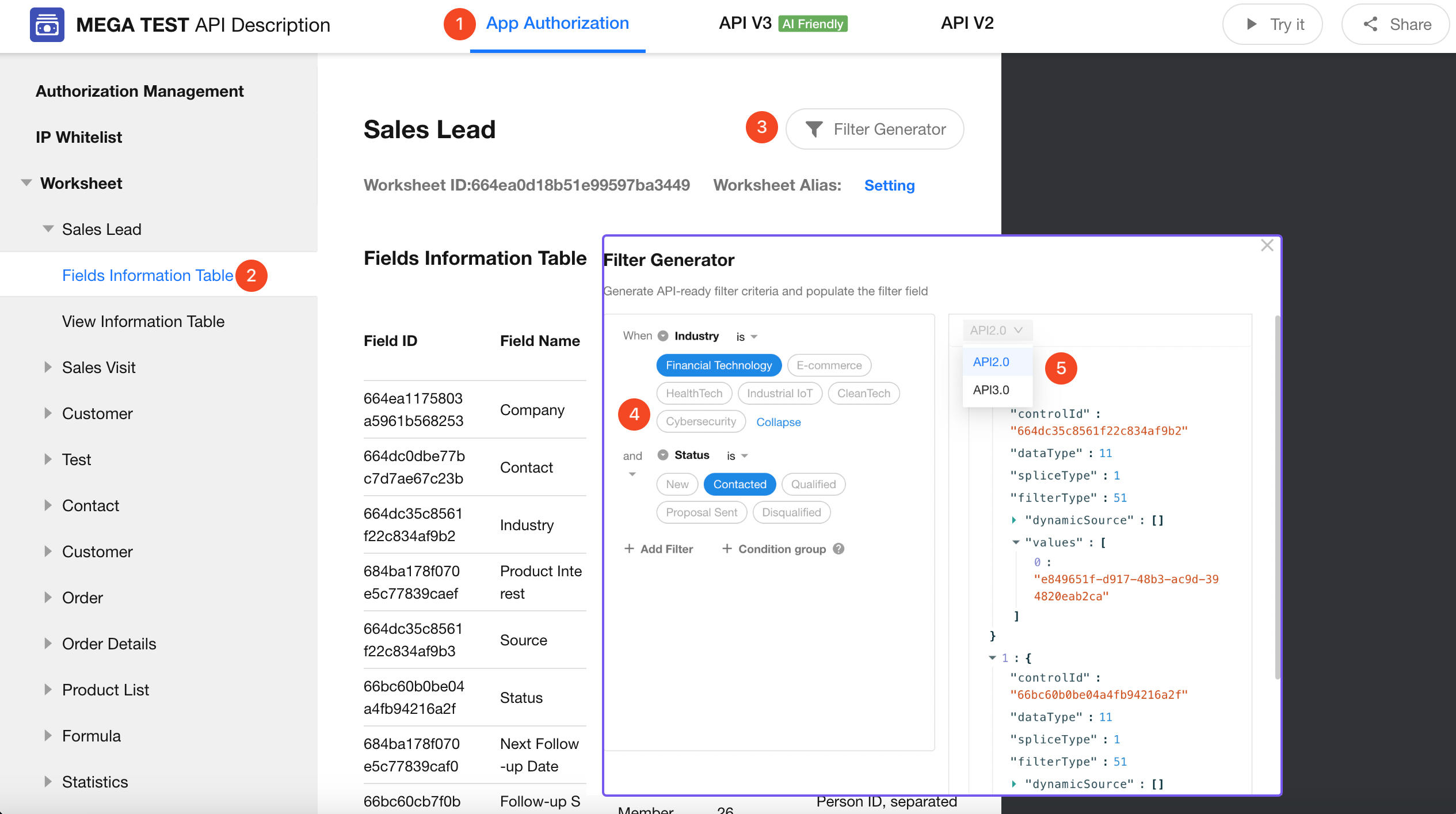The image size is (1456, 814).
Task: Deselect the Financial Technology option
Action: tap(718, 365)
